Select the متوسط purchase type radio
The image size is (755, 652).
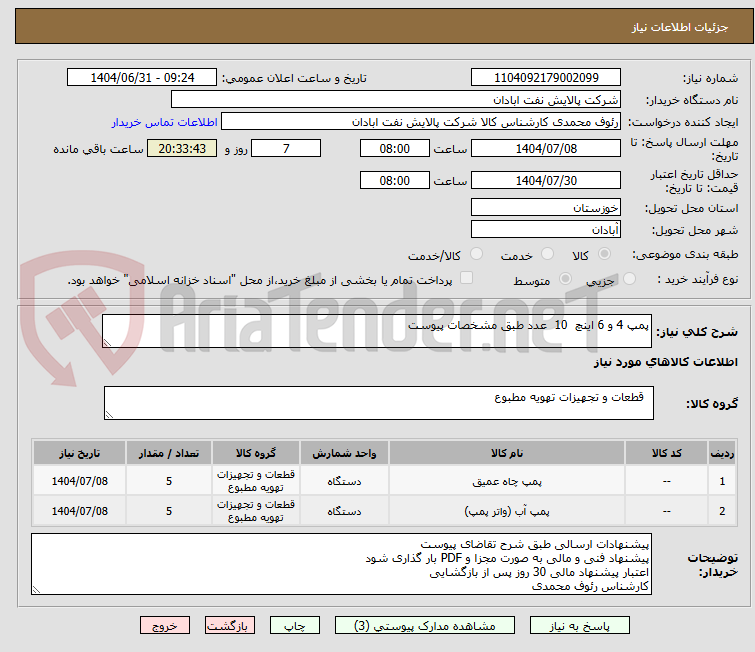tap(565, 279)
